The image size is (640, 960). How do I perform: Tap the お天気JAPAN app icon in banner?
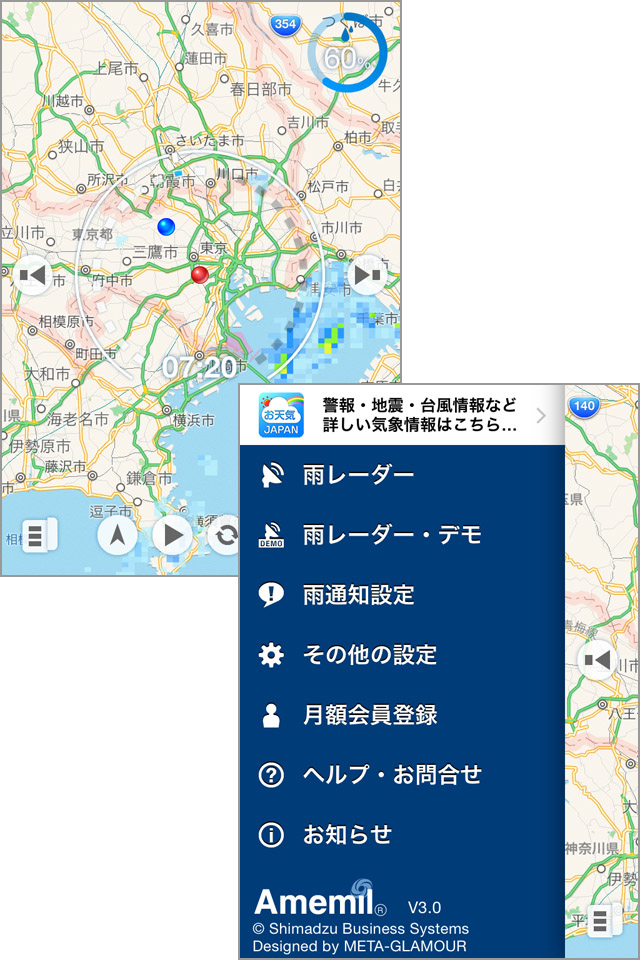tap(280, 415)
